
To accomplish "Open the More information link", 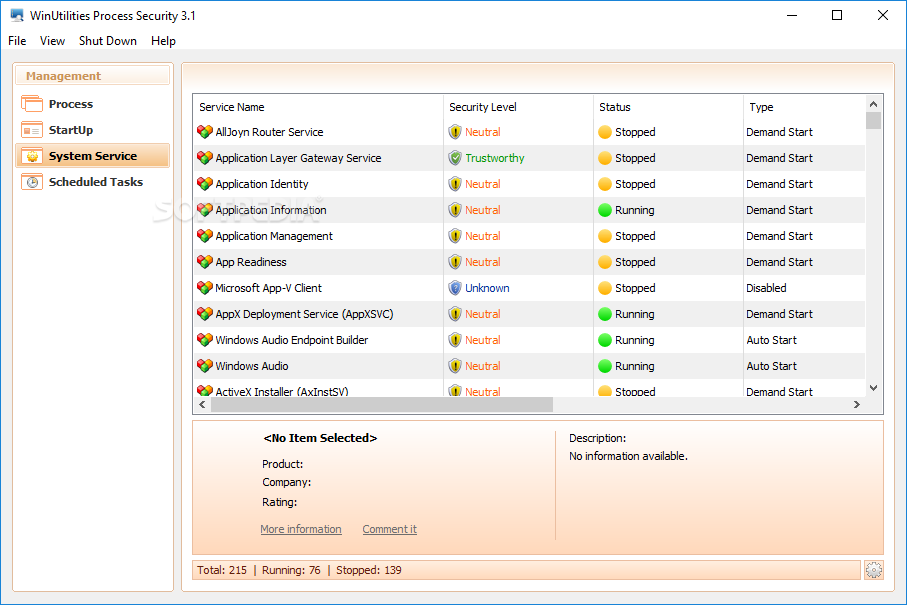I will 301,529.
